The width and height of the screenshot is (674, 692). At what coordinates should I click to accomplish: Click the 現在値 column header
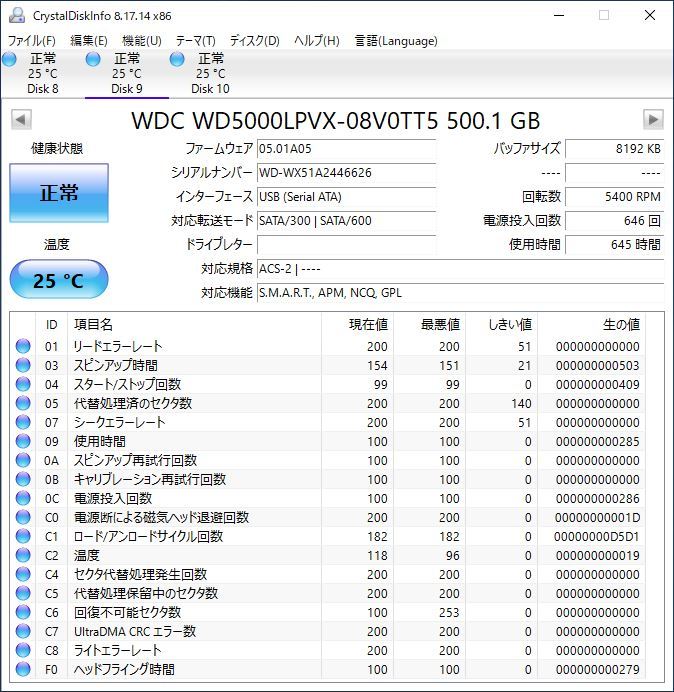click(x=357, y=324)
